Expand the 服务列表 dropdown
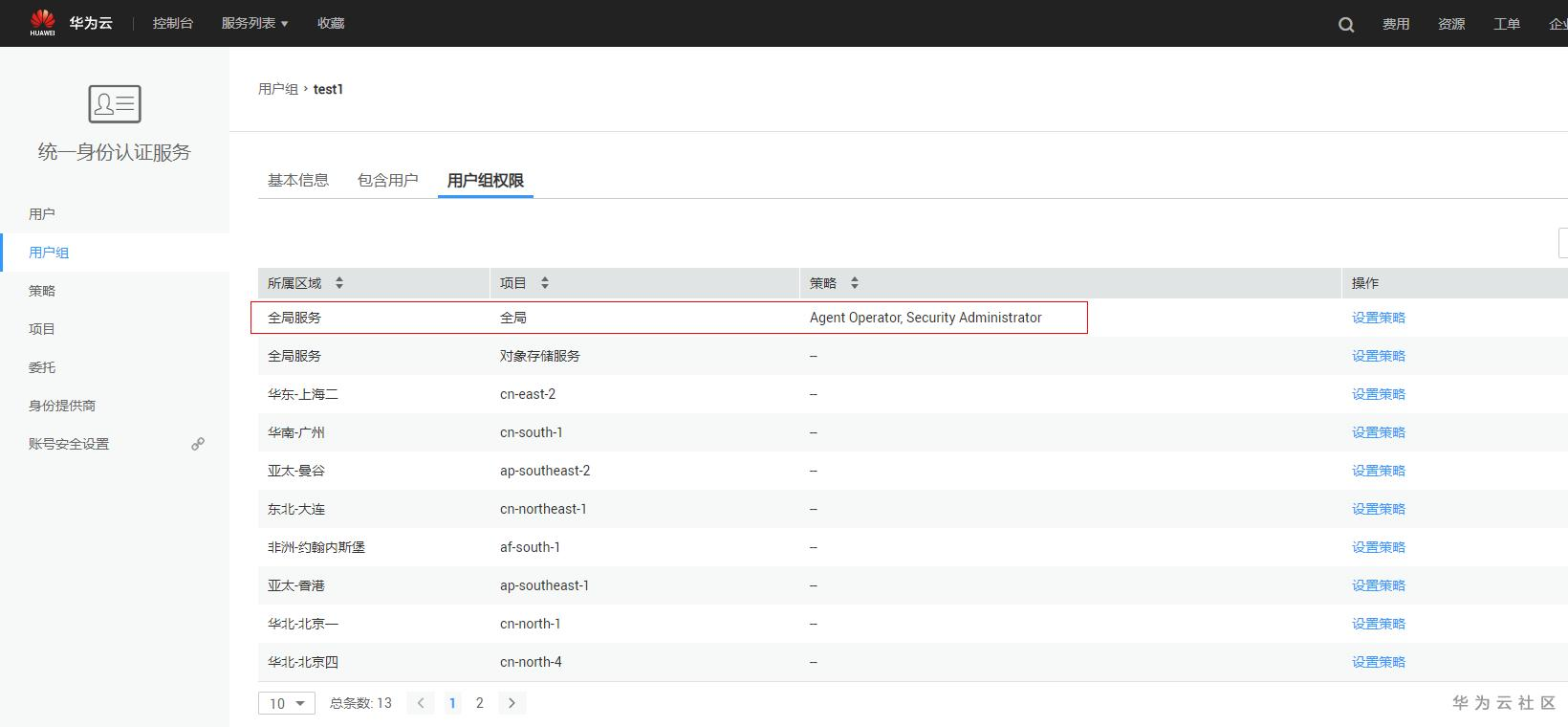The height and width of the screenshot is (727, 1568). click(254, 23)
